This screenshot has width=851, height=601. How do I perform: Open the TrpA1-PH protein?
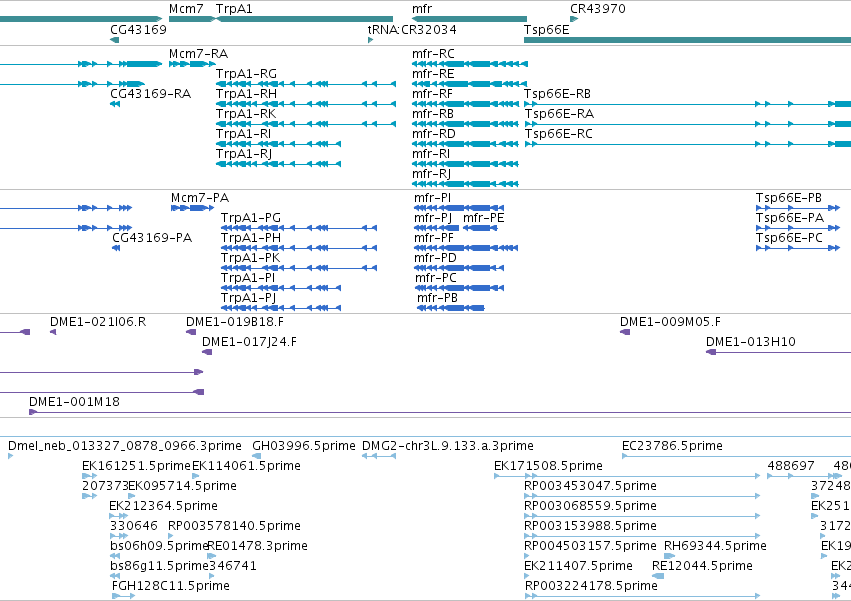pos(251,238)
